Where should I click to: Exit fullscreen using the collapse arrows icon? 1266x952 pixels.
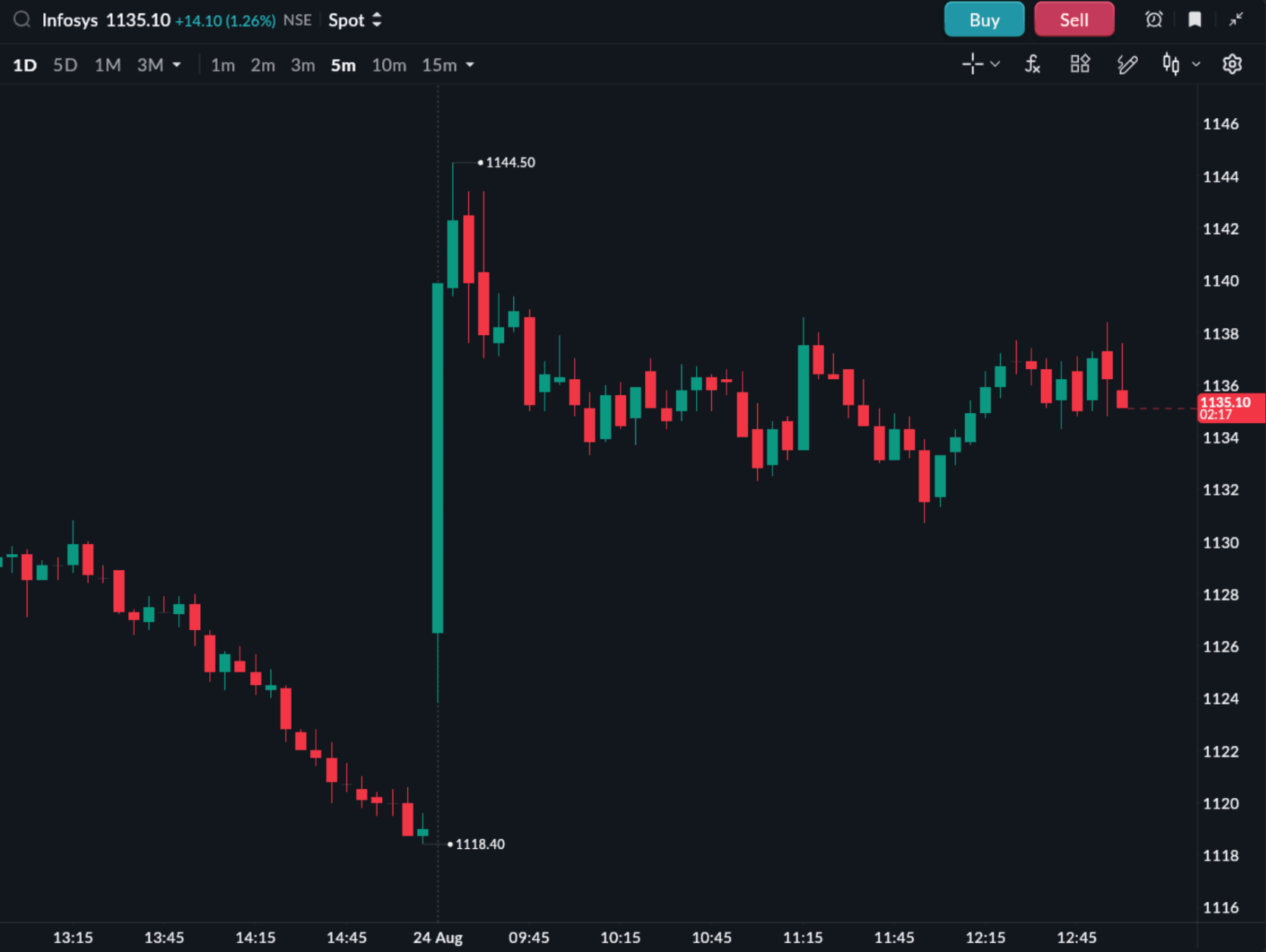click(x=1236, y=20)
